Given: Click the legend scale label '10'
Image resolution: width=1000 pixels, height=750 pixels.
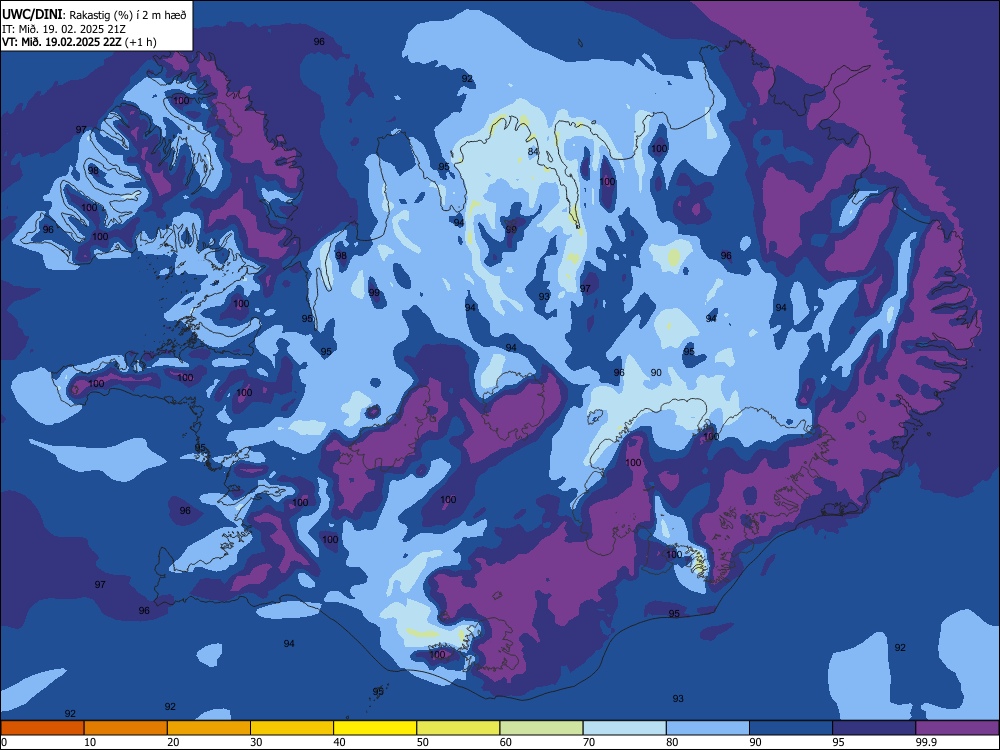Looking at the screenshot, I should point(90,742).
